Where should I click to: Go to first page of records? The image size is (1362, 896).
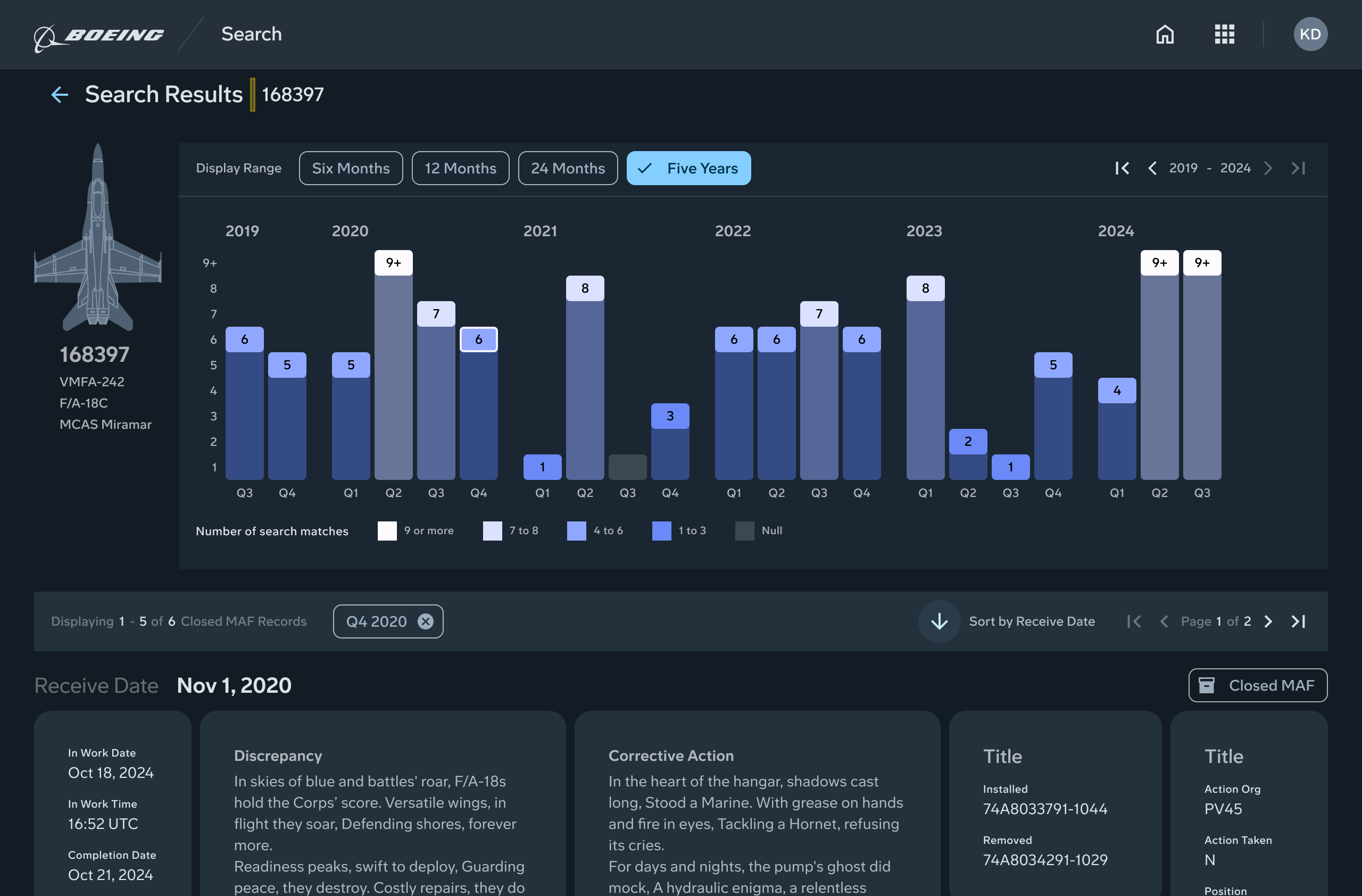[1133, 621]
